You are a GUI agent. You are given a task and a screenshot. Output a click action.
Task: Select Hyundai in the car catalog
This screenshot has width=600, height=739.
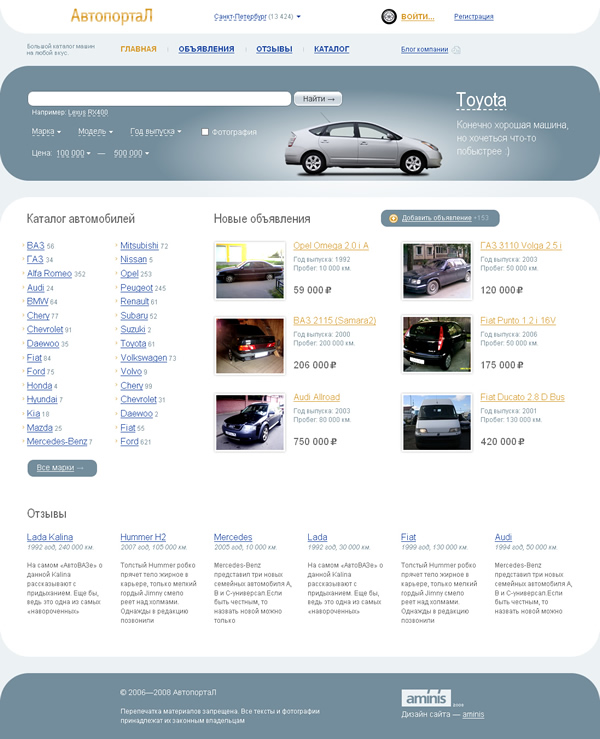pos(42,399)
